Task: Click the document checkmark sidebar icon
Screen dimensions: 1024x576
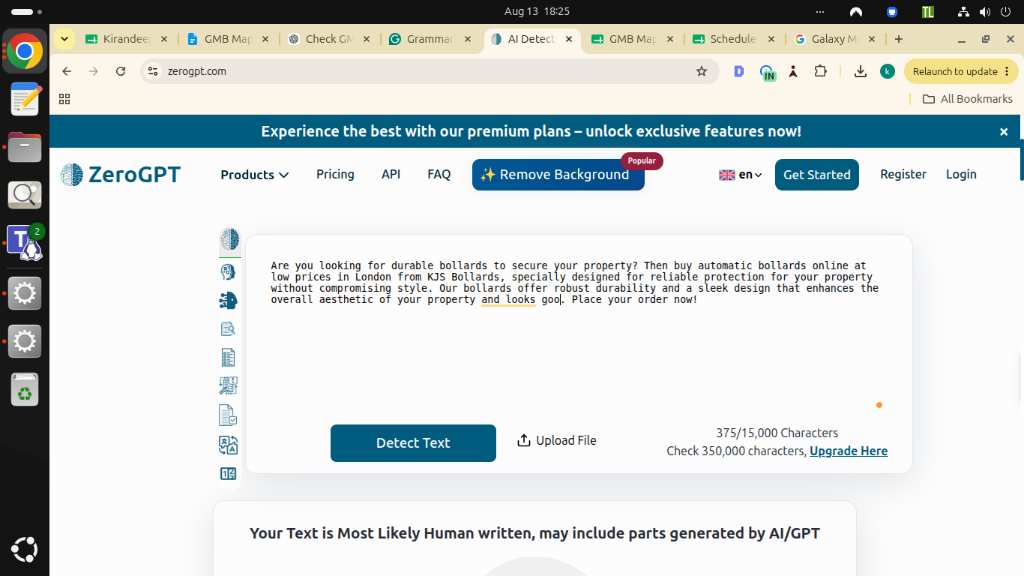Action: point(228,415)
